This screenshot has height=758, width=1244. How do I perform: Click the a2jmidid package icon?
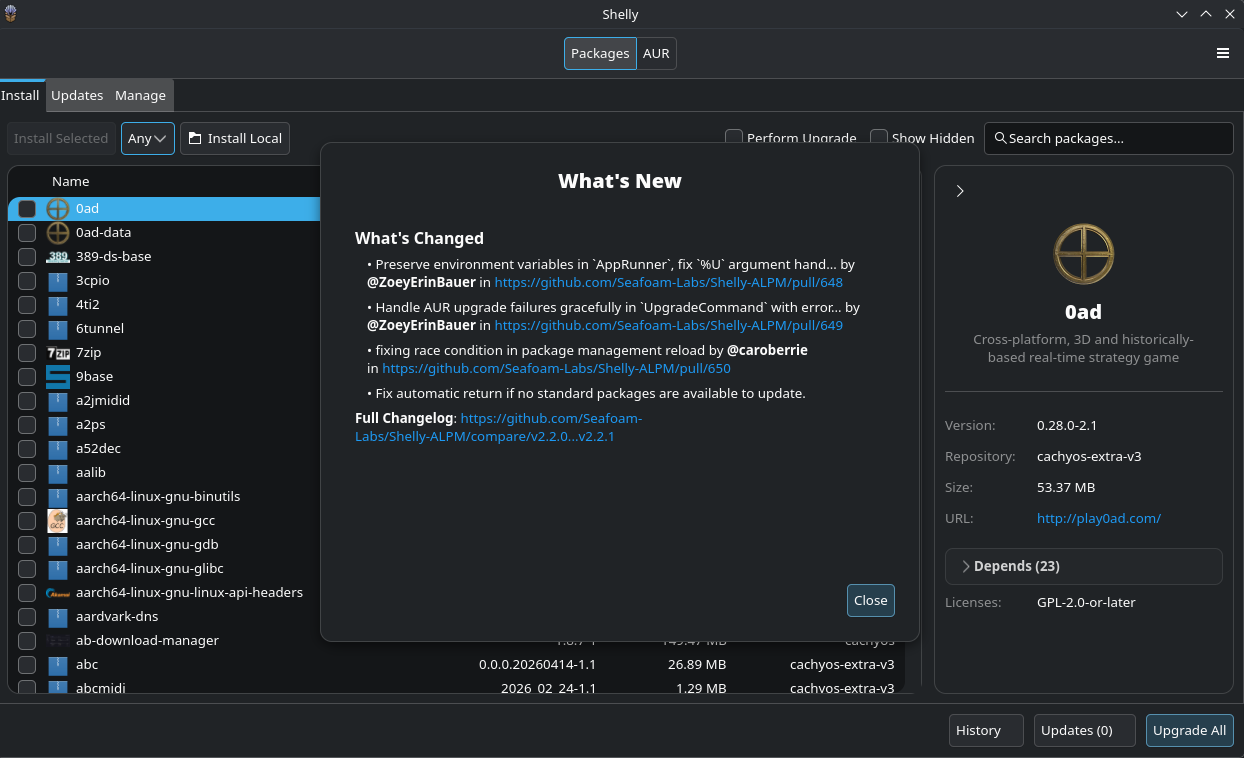[58, 401]
